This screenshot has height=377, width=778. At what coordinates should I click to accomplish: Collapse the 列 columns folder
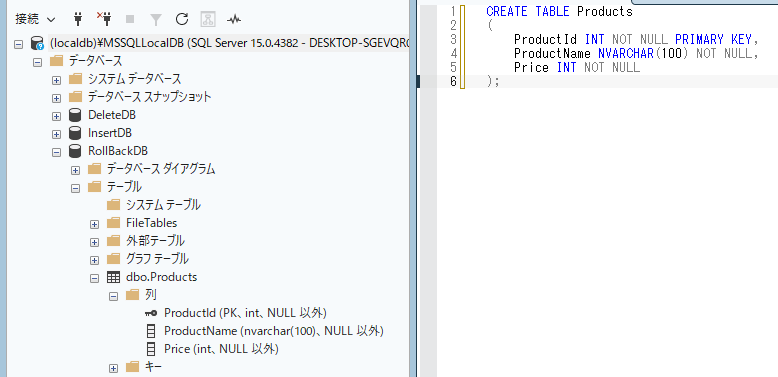[x=113, y=297]
